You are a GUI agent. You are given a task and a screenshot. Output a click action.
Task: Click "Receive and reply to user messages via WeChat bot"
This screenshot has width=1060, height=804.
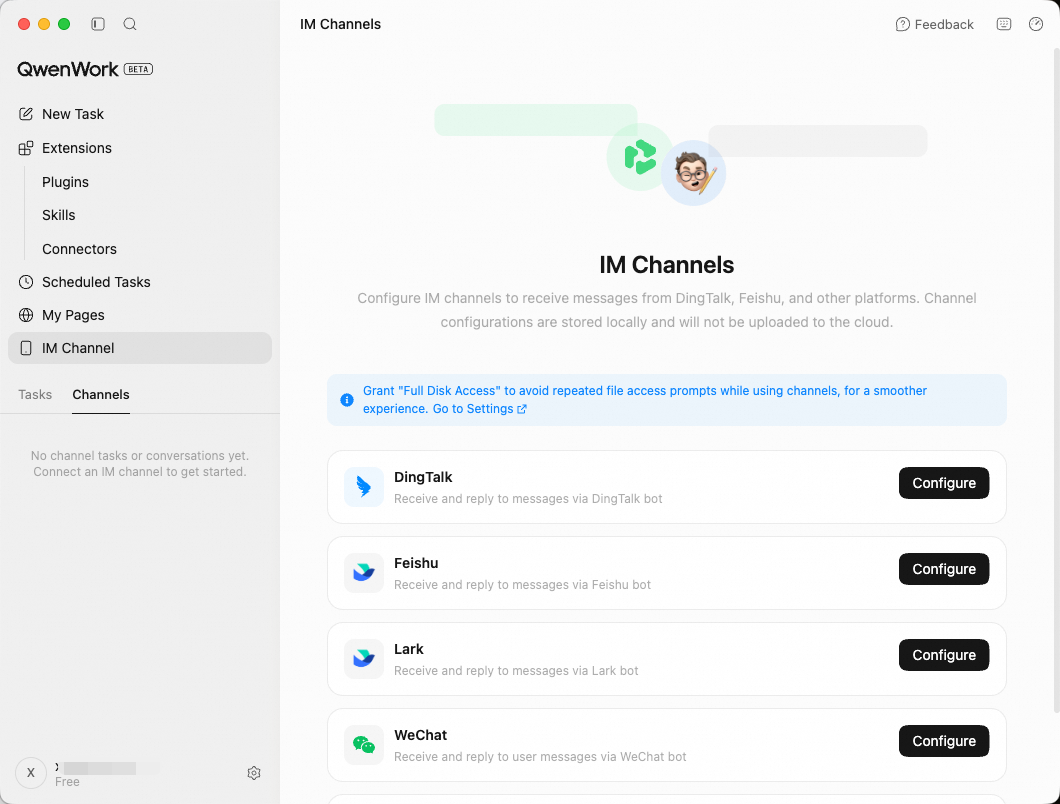(x=540, y=757)
